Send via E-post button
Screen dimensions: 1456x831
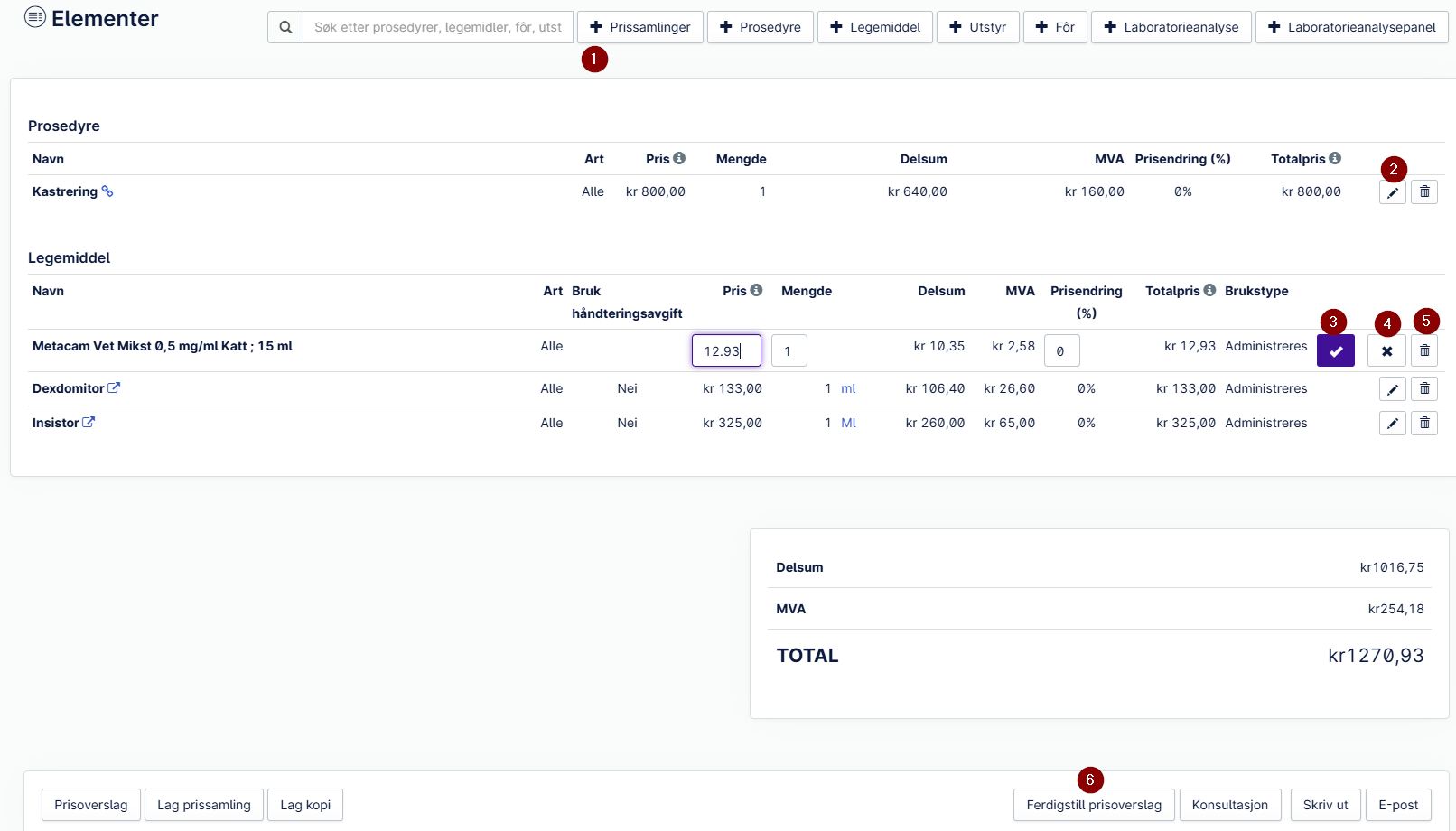pos(1398,805)
